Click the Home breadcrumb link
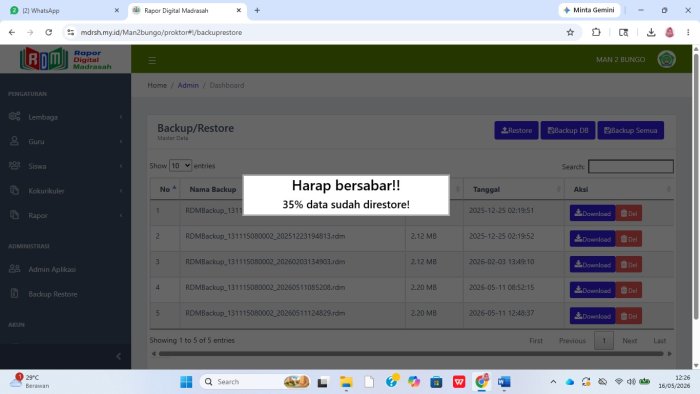700x394 pixels. coord(157,85)
